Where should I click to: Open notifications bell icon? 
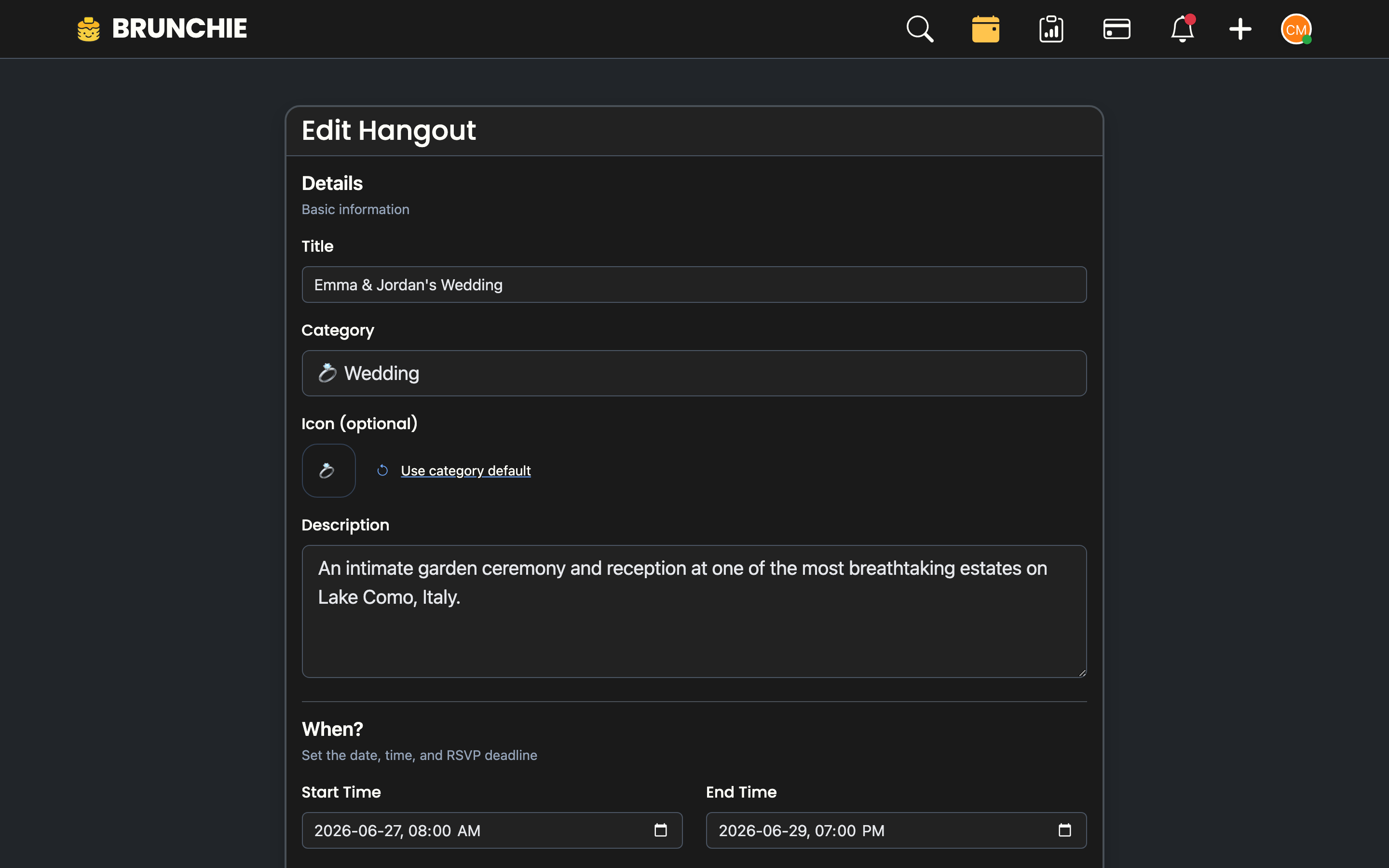1183,29
